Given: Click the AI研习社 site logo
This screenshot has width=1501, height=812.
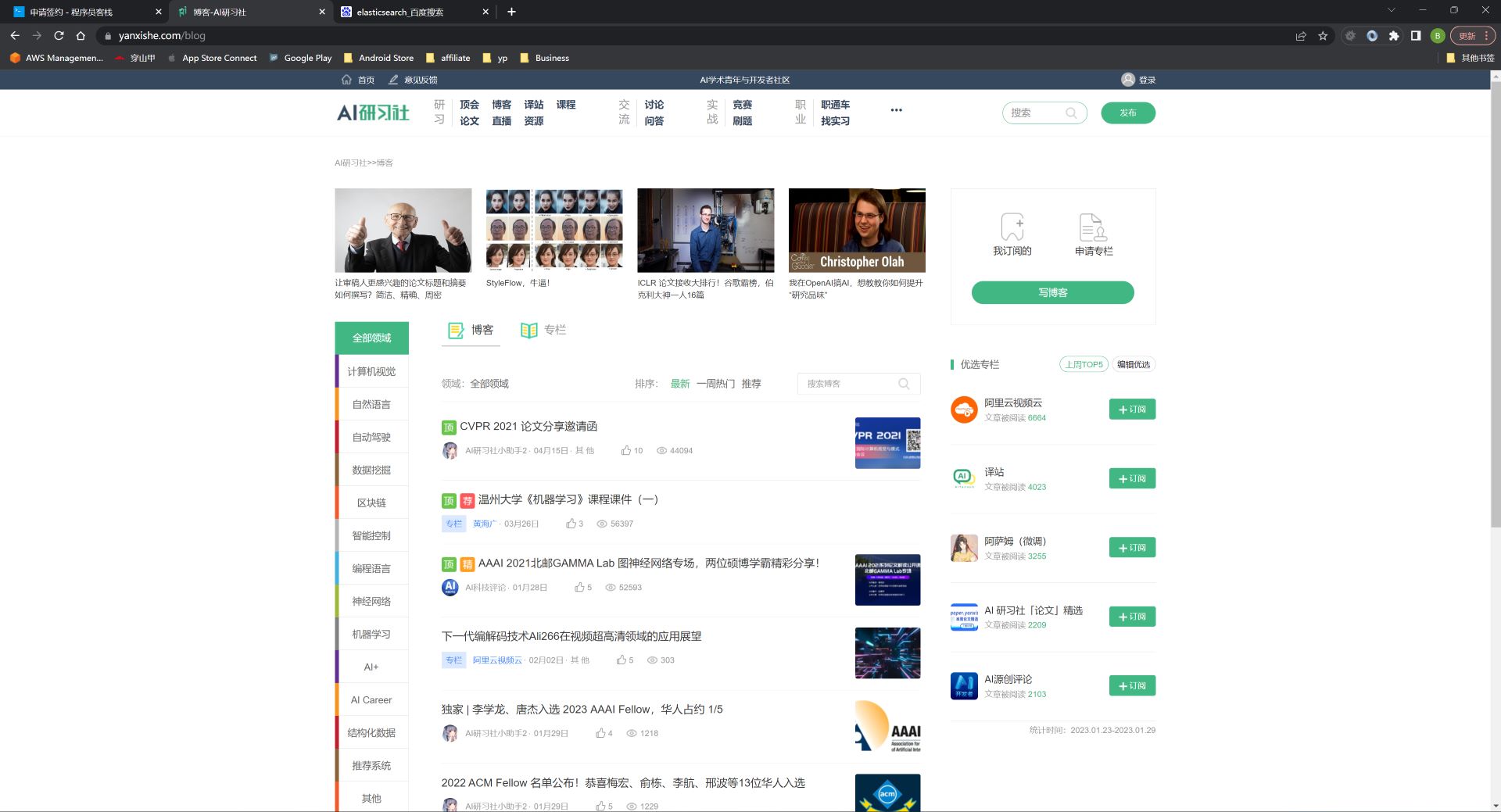Looking at the screenshot, I should point(373,113).
